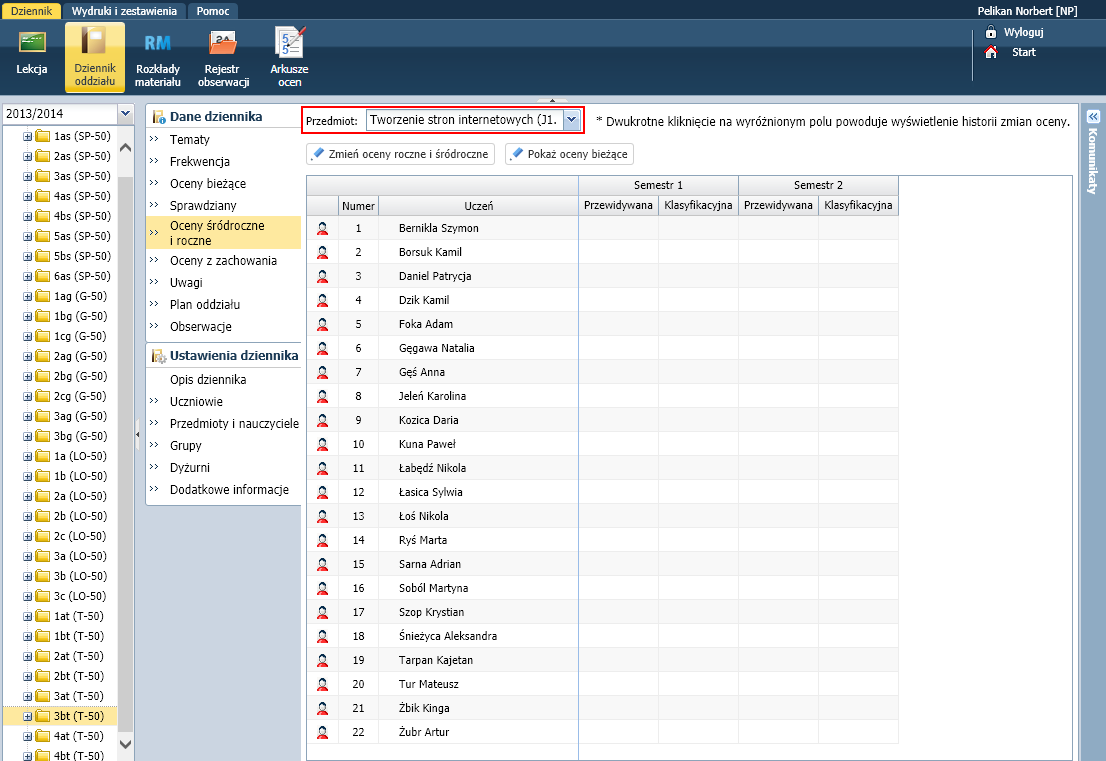1106x761 pixels.
Task: Open Tematy in the journal menu
Action: [x=190, y=140]
